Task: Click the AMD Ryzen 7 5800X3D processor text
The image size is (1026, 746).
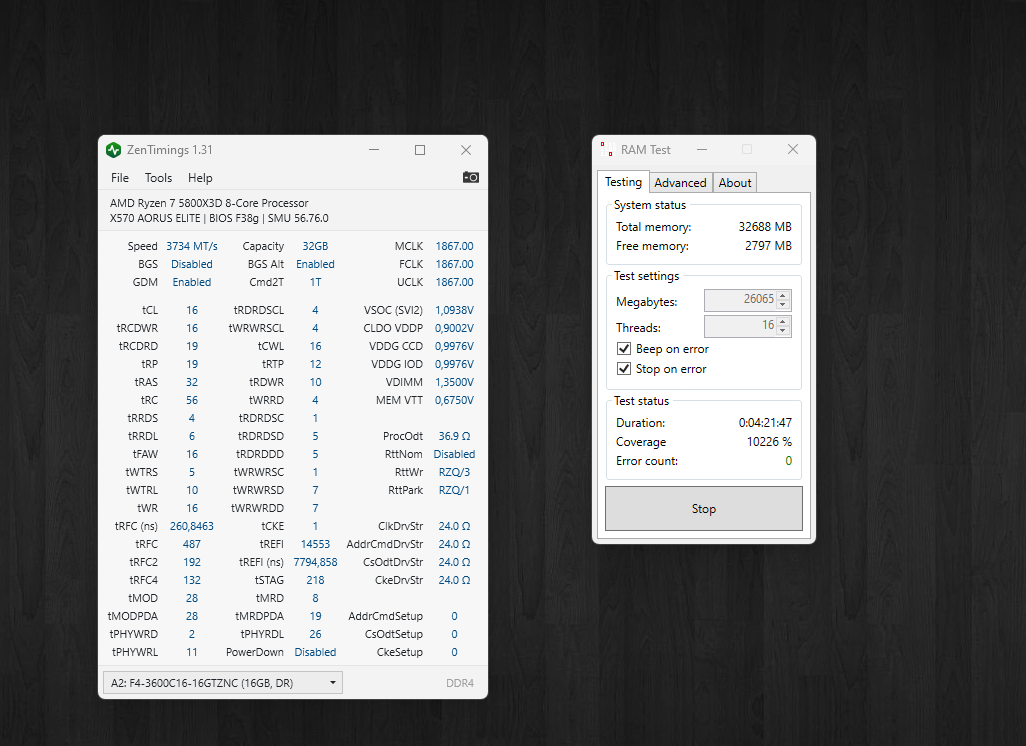Action: (x=209, y=203)
